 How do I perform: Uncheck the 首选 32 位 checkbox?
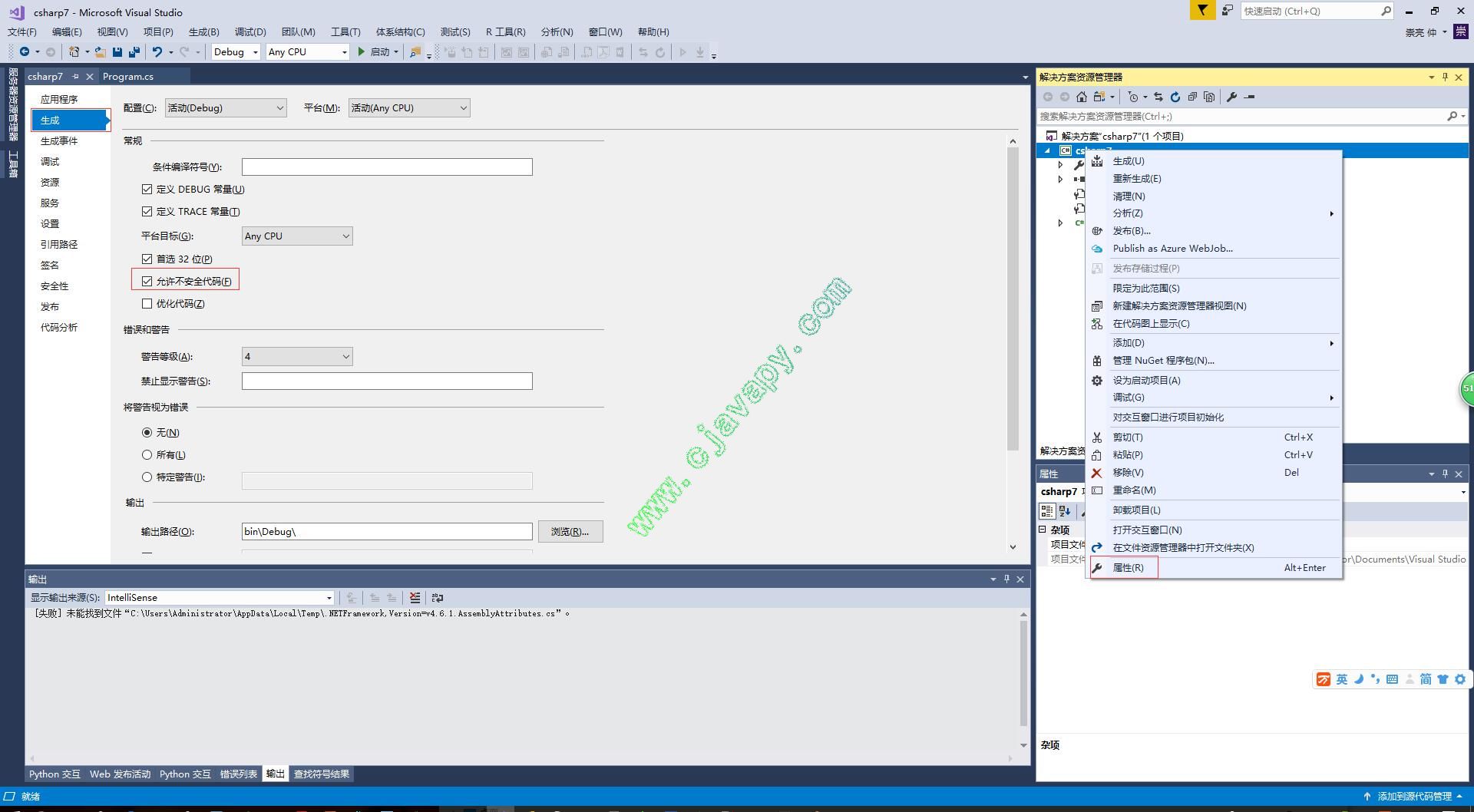coord(147,259)
